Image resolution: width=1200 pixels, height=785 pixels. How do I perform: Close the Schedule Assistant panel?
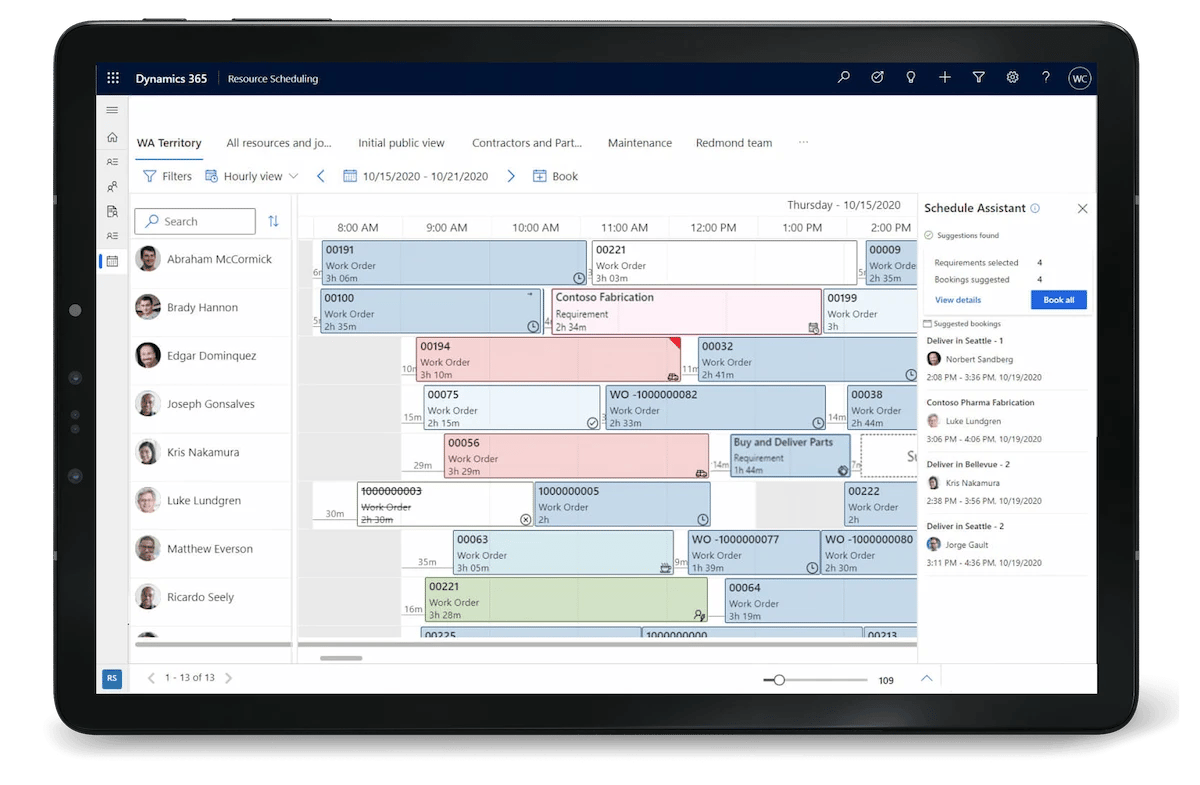pos(1082,209)
